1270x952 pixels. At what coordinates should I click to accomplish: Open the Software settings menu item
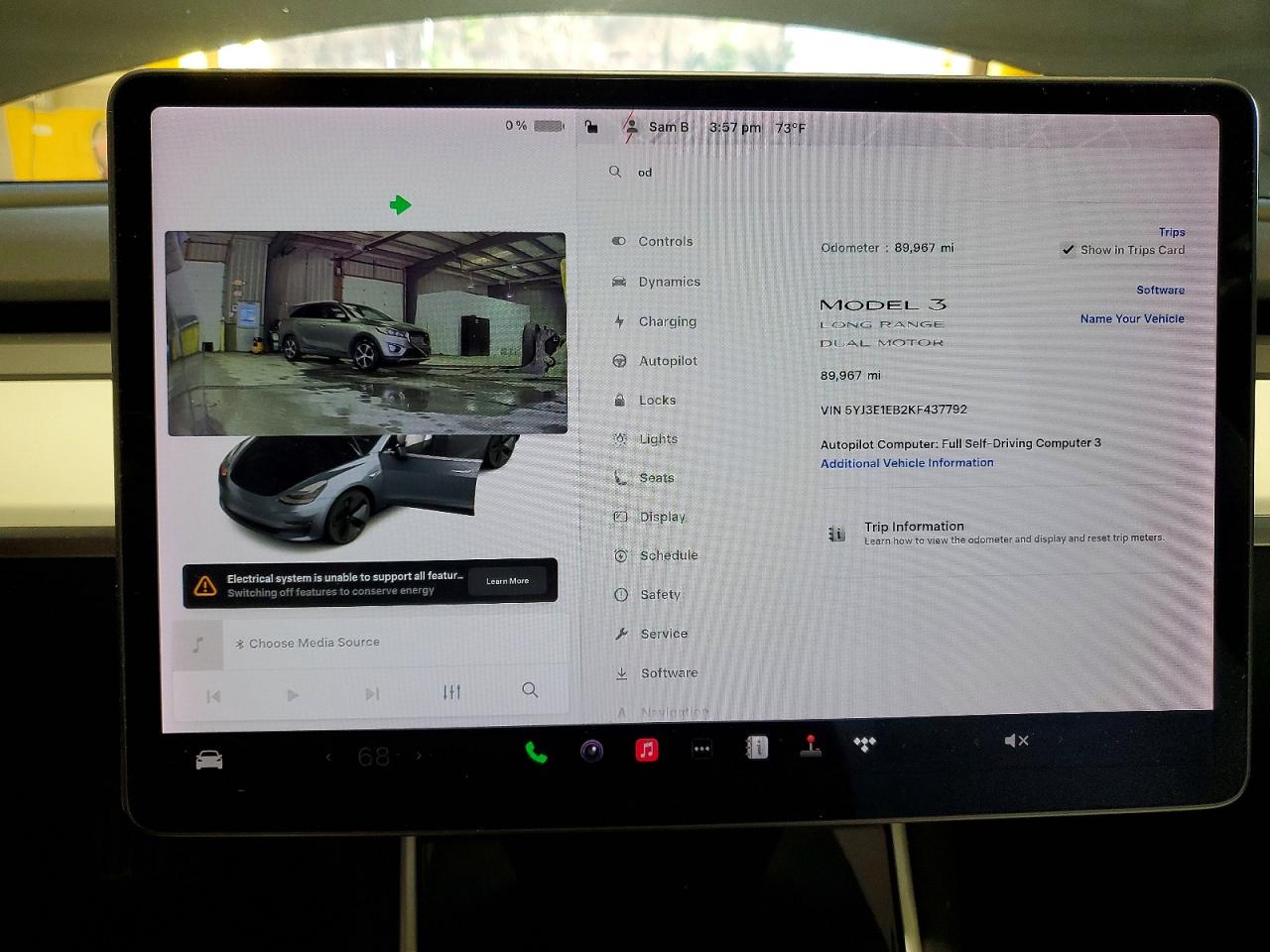(656, 672)
